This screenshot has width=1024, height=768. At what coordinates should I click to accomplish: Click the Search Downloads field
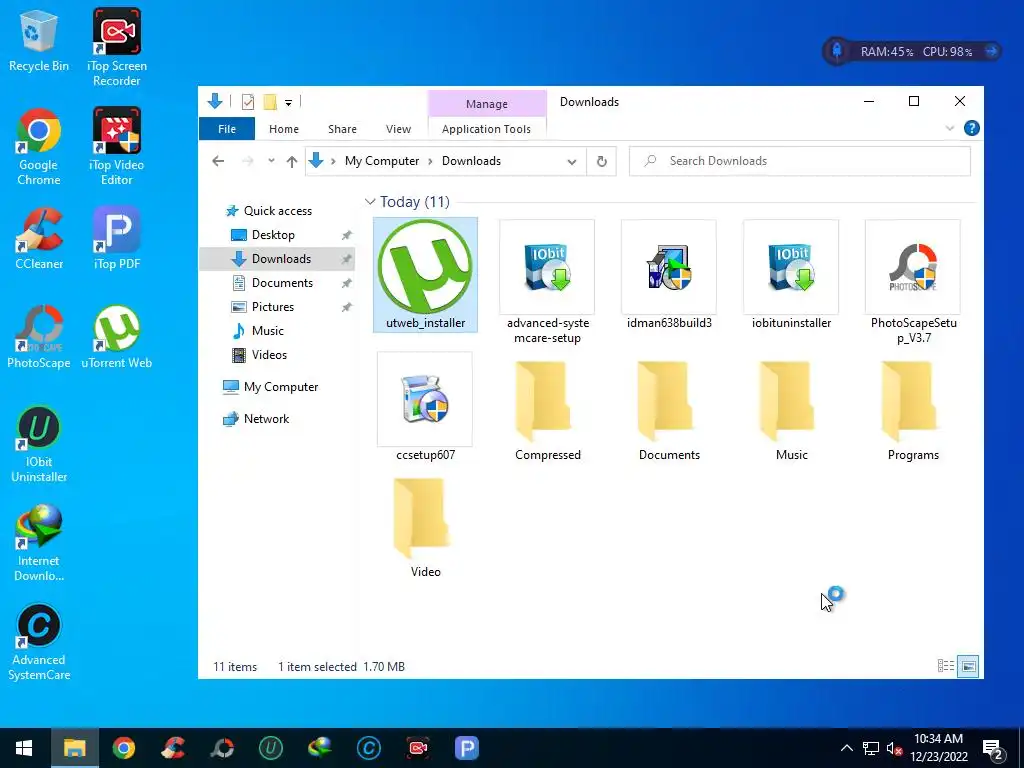(800, 161)
